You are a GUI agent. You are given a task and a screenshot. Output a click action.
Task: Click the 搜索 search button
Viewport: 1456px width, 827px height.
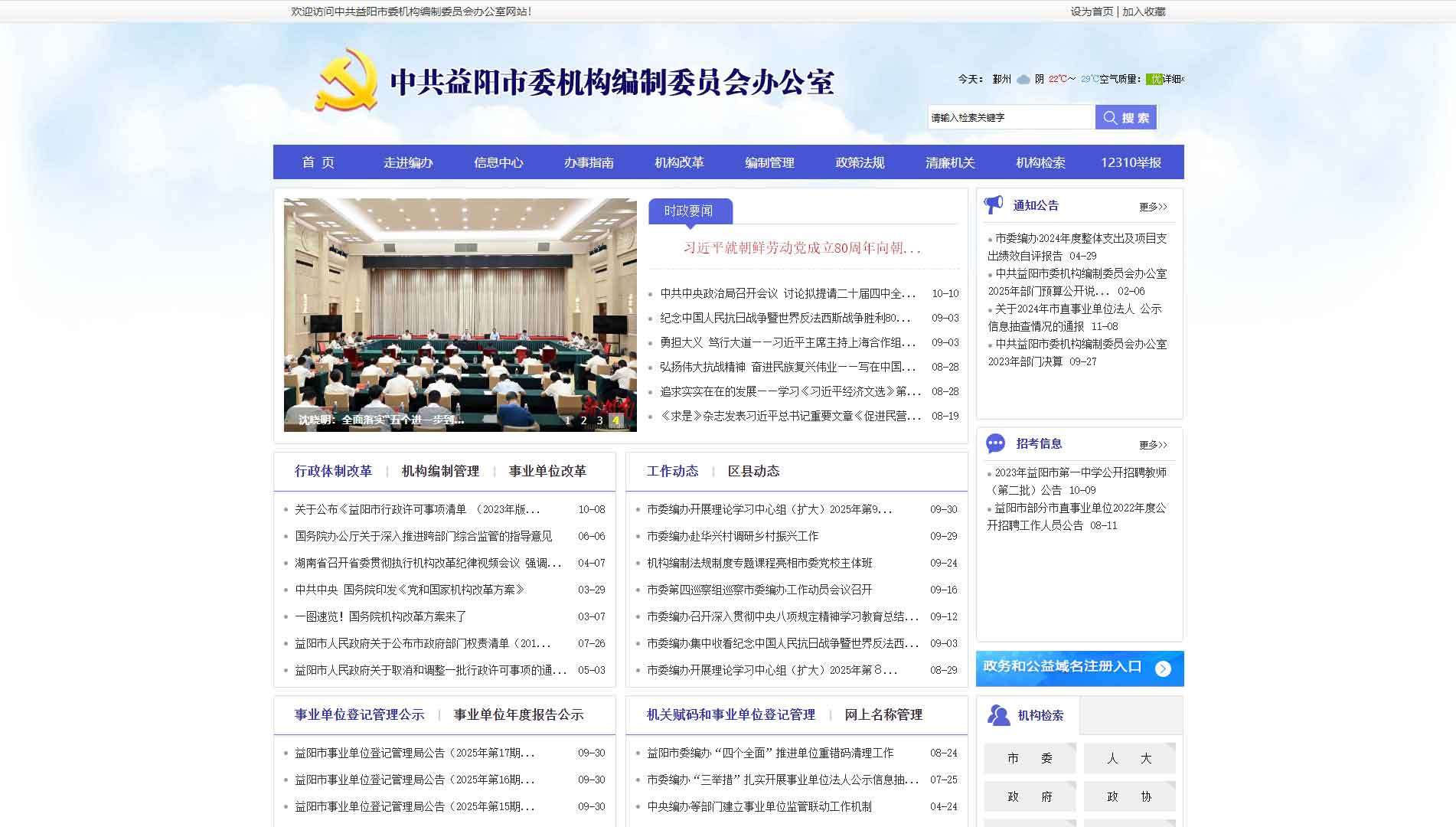tap(1125, 117)
